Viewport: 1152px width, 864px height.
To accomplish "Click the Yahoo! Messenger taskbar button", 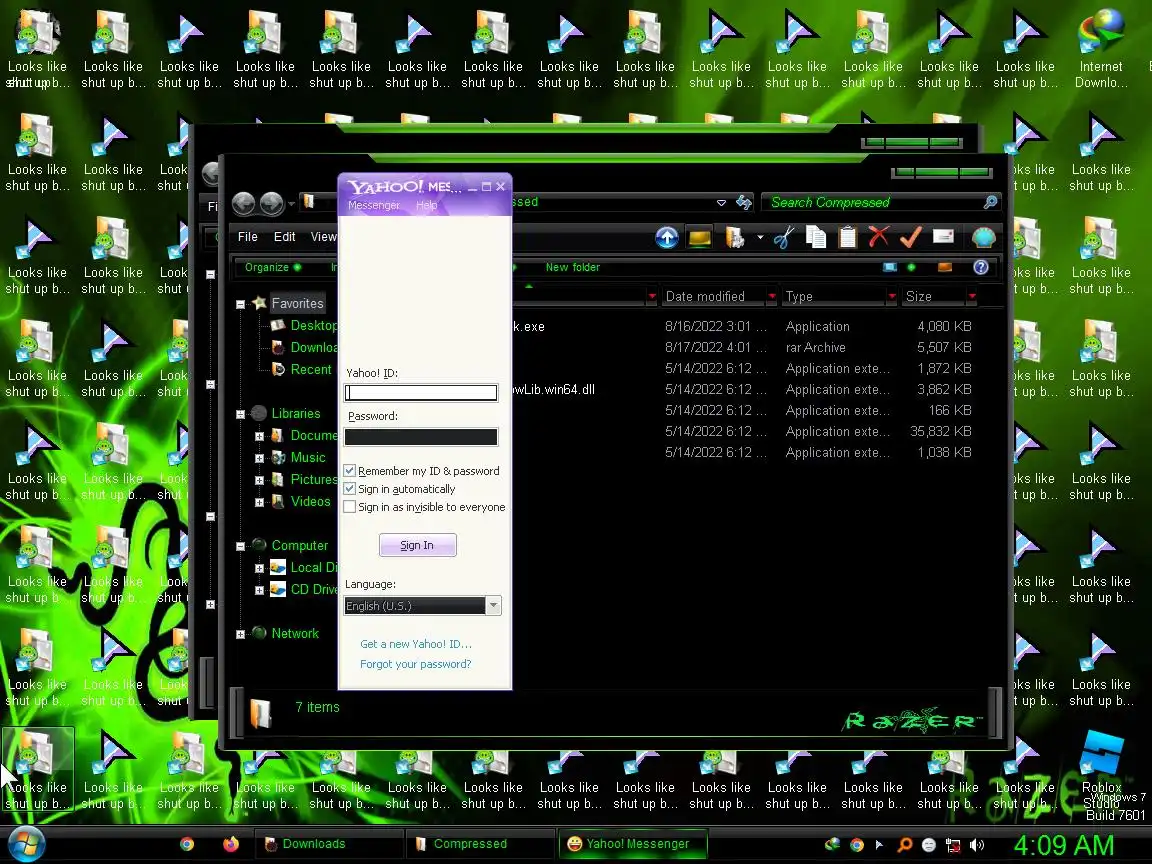I will (633, 843).
